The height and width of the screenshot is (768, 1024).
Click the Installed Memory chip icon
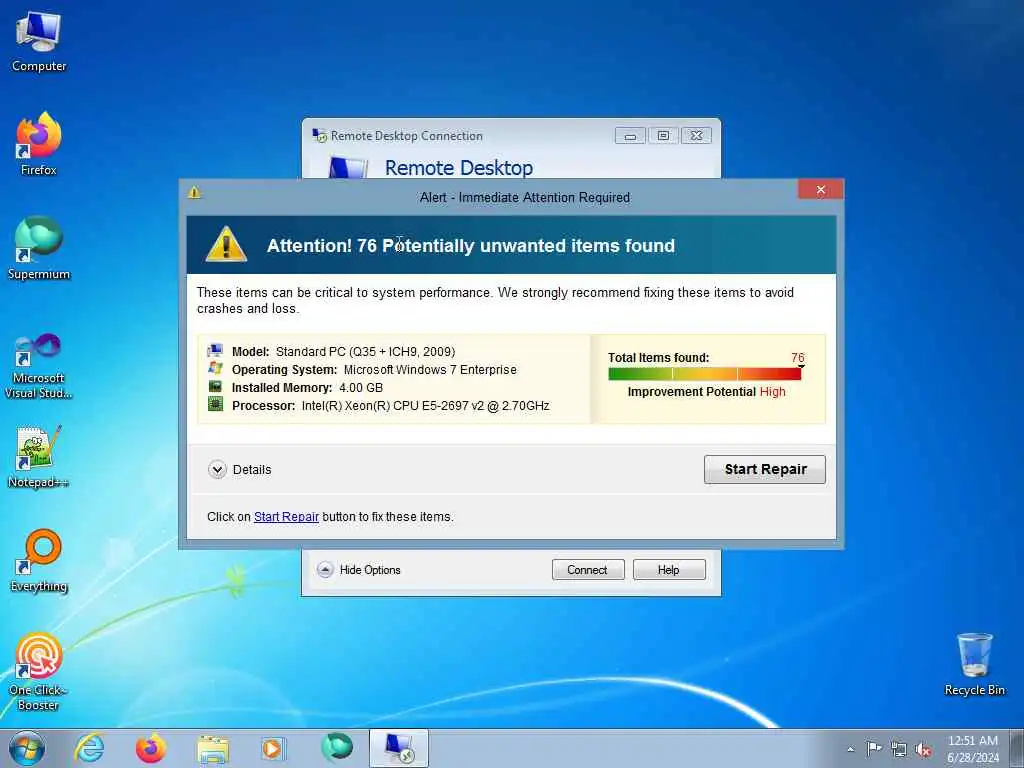point(215,387)
